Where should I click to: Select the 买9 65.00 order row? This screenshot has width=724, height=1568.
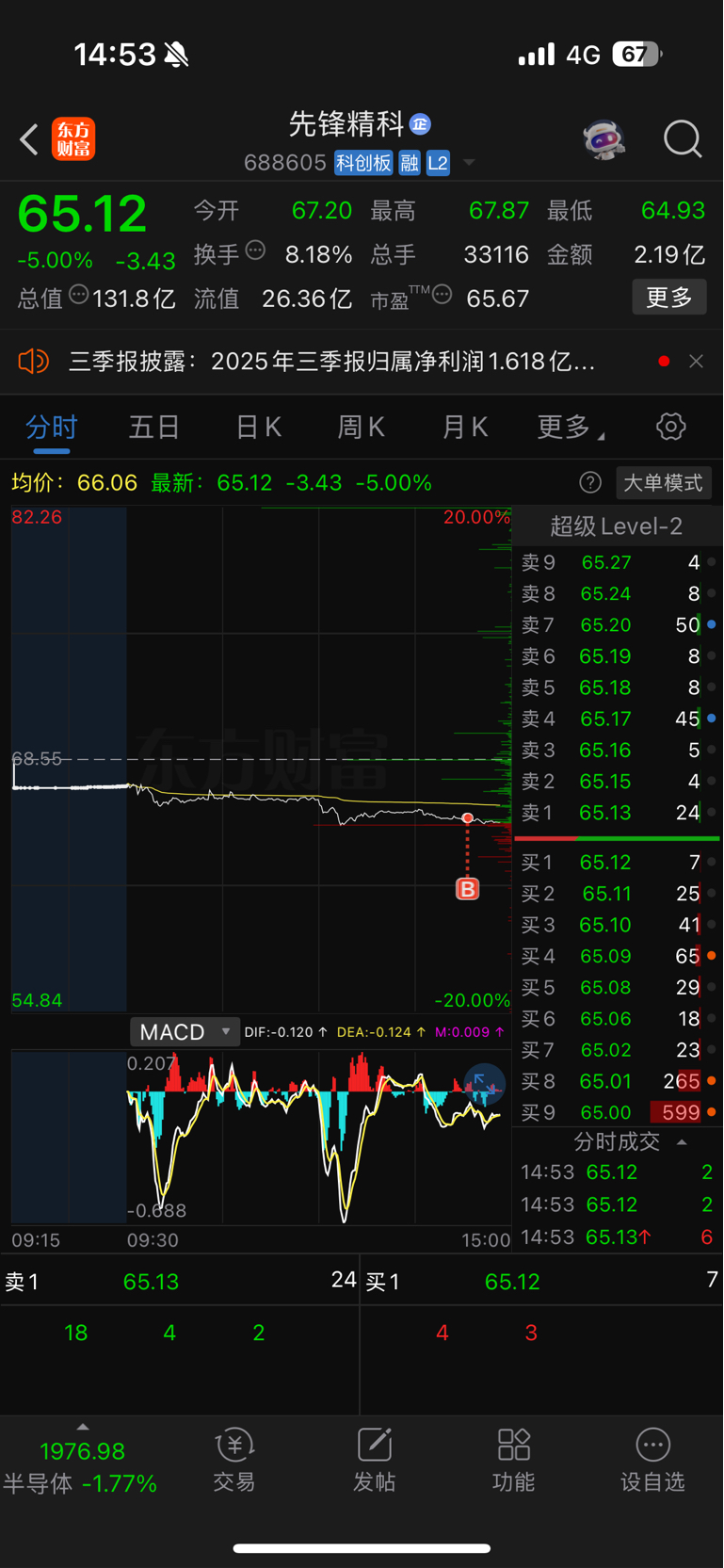(617, 1112)
